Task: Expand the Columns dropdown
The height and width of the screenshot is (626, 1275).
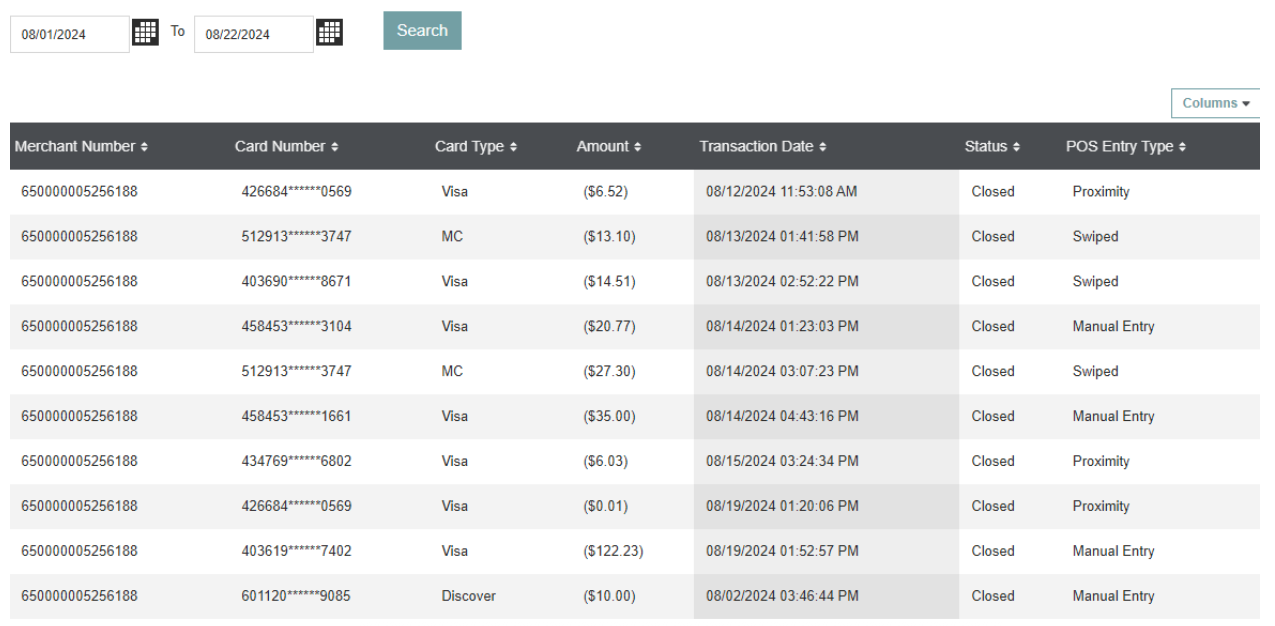Action: coord(1215,104)
